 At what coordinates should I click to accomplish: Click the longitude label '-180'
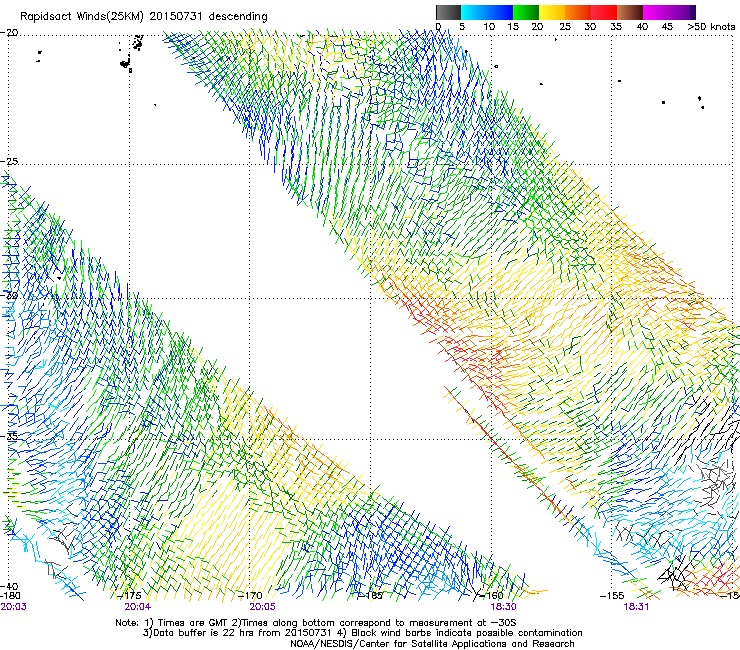(10, 596)
